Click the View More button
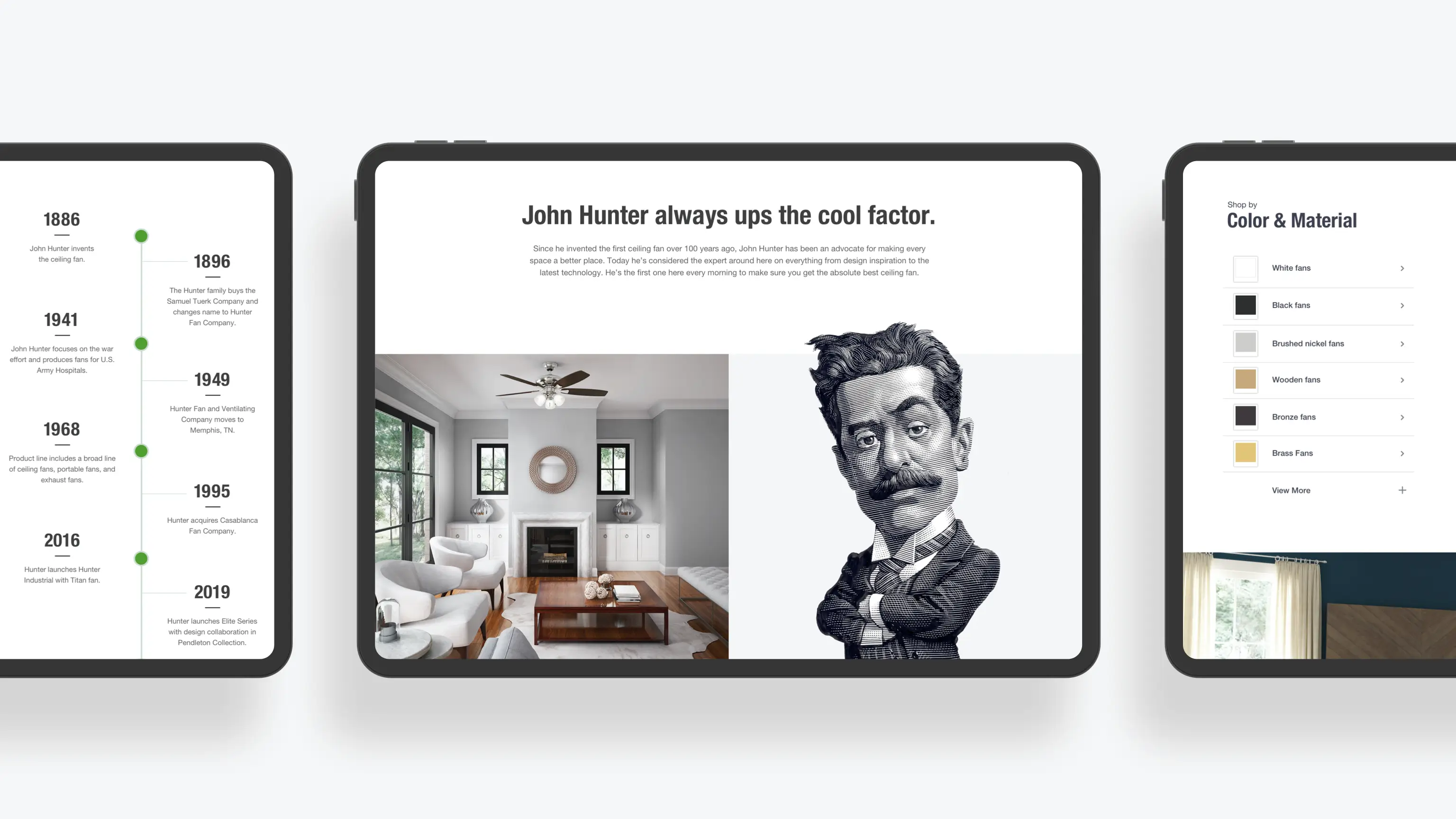Image resolution: width=1456 pixels, height=819 pixels. pos(1291,490)
